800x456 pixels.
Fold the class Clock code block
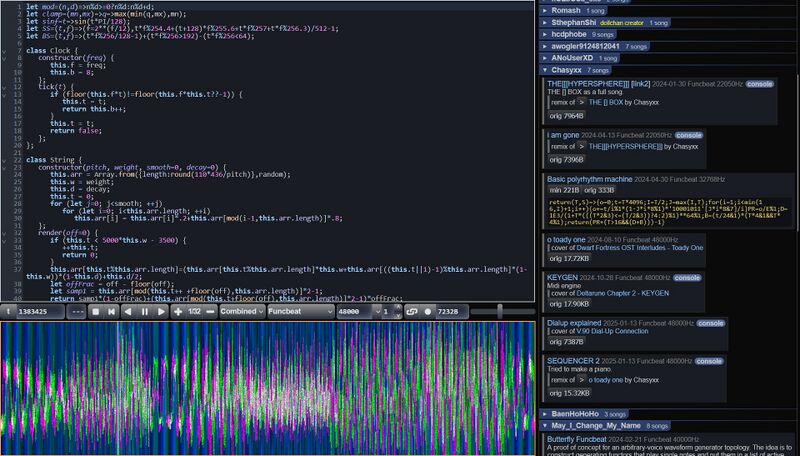[4, 50]
